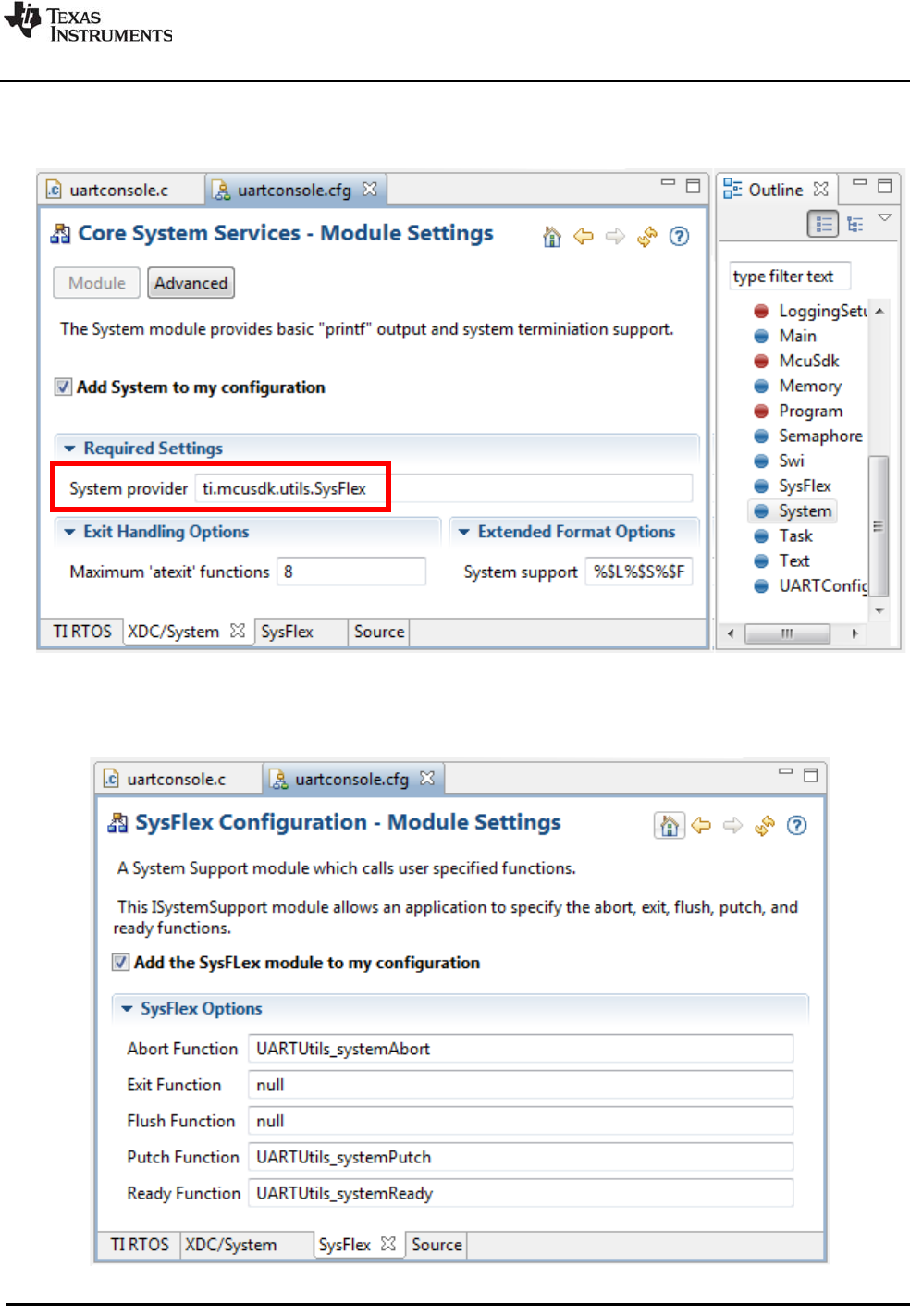Click Back arrow in SysFlex Configuration toolbar
Image resolution: width=910 pixels, height=1316 pixels.
701,826
